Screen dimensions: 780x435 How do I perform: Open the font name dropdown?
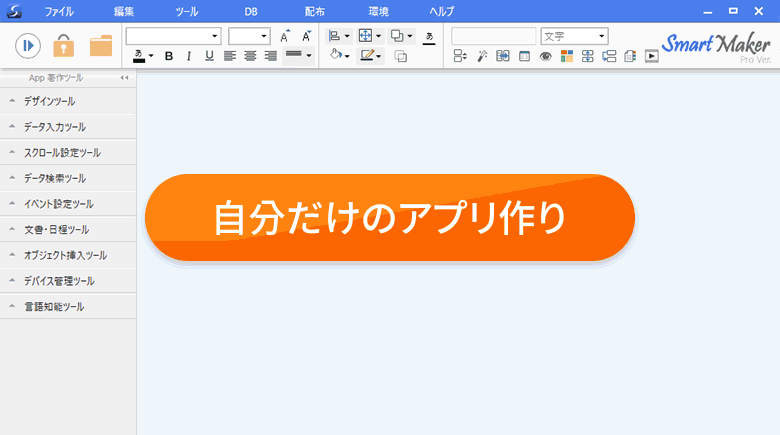(174, 36)
